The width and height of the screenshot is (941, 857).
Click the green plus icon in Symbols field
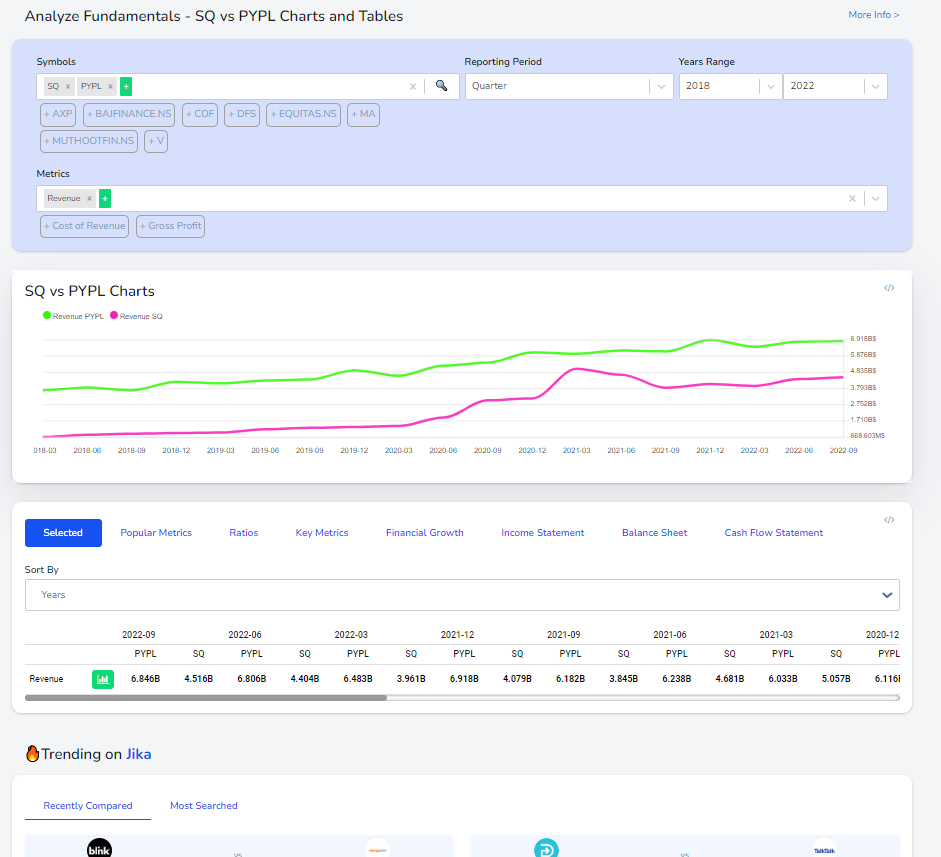[126, 86]
